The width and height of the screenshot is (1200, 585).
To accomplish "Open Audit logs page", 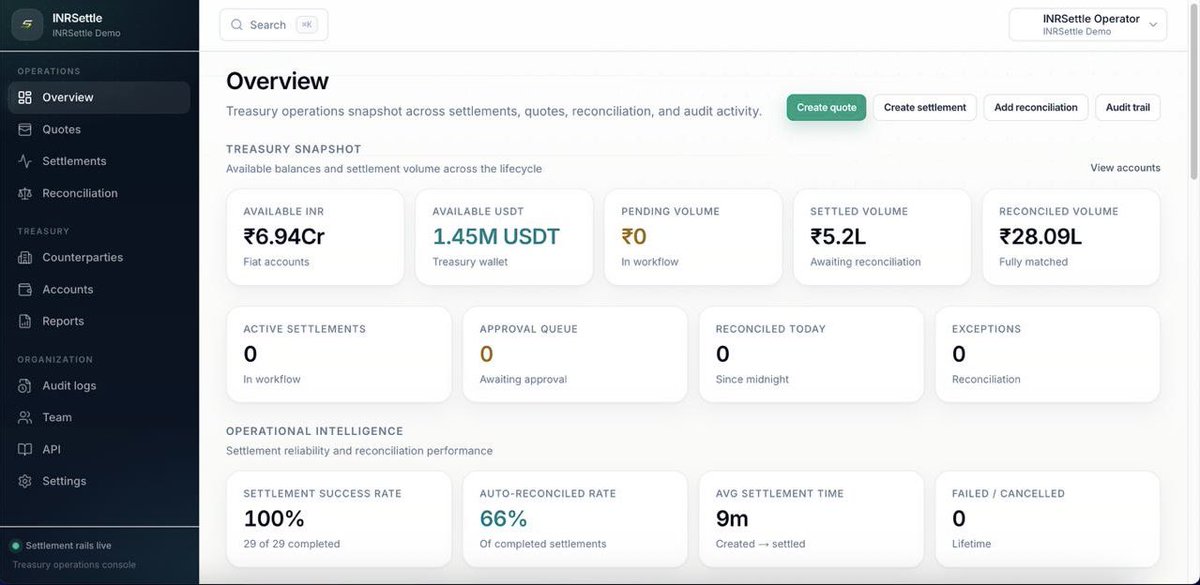I will tap(99, 385).
